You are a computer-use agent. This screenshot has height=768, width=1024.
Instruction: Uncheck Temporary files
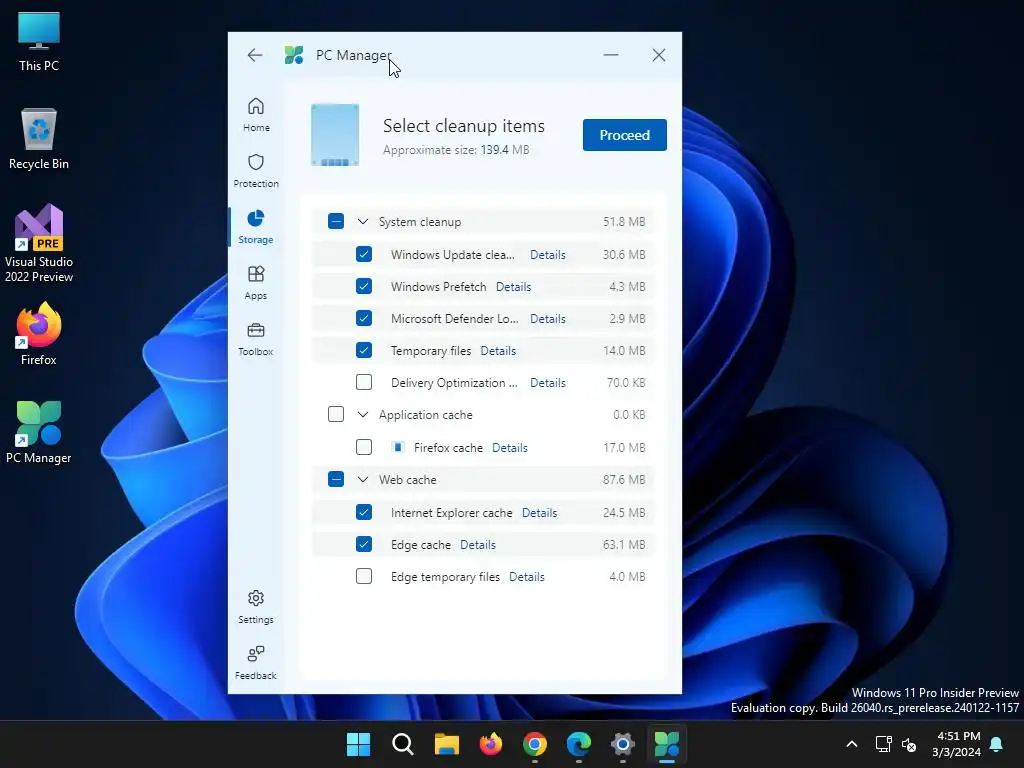point(364,350)
